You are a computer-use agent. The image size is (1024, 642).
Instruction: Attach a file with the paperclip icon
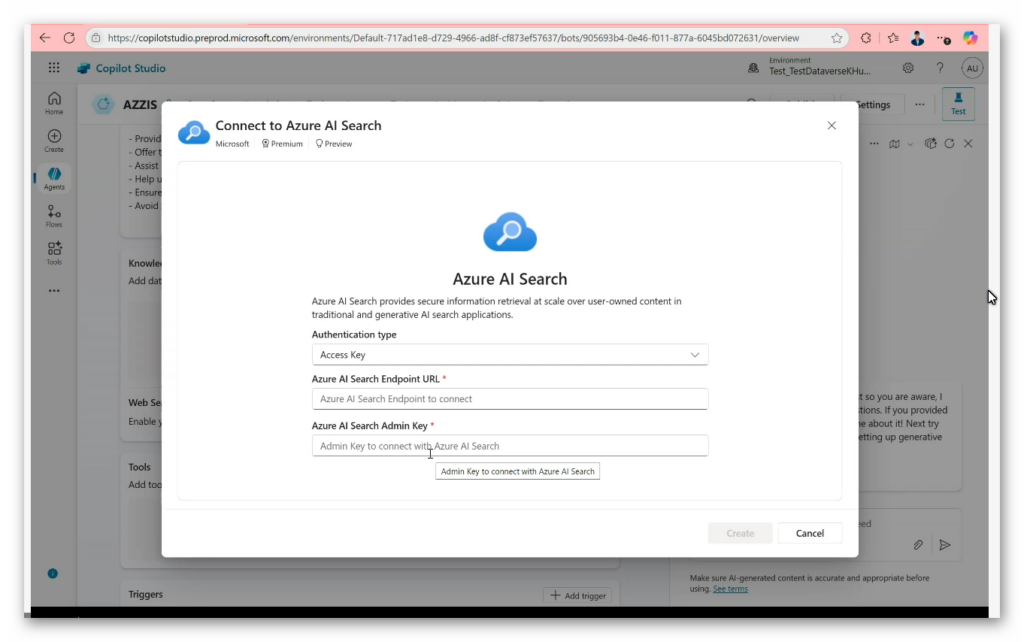(918, 545)
